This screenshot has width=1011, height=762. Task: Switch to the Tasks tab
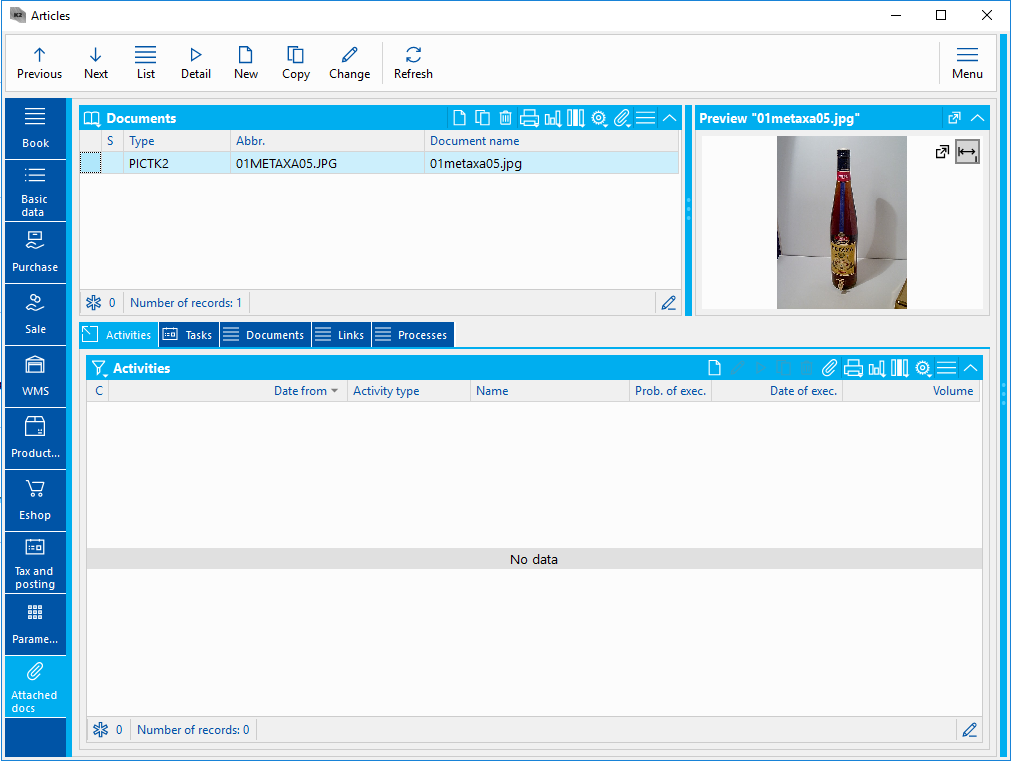click(x=188, y=335)
